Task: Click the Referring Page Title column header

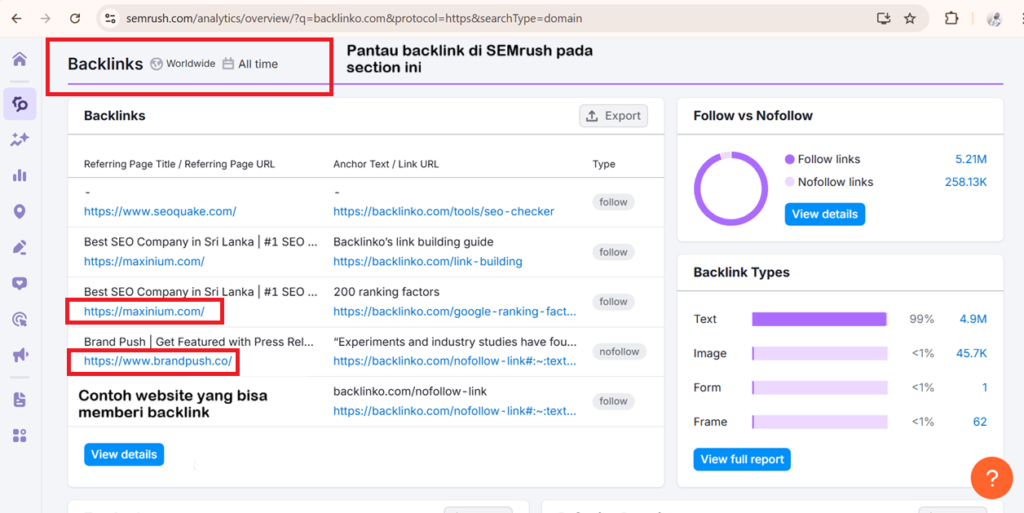Action: pyautogui.click(x=179, y=164)
